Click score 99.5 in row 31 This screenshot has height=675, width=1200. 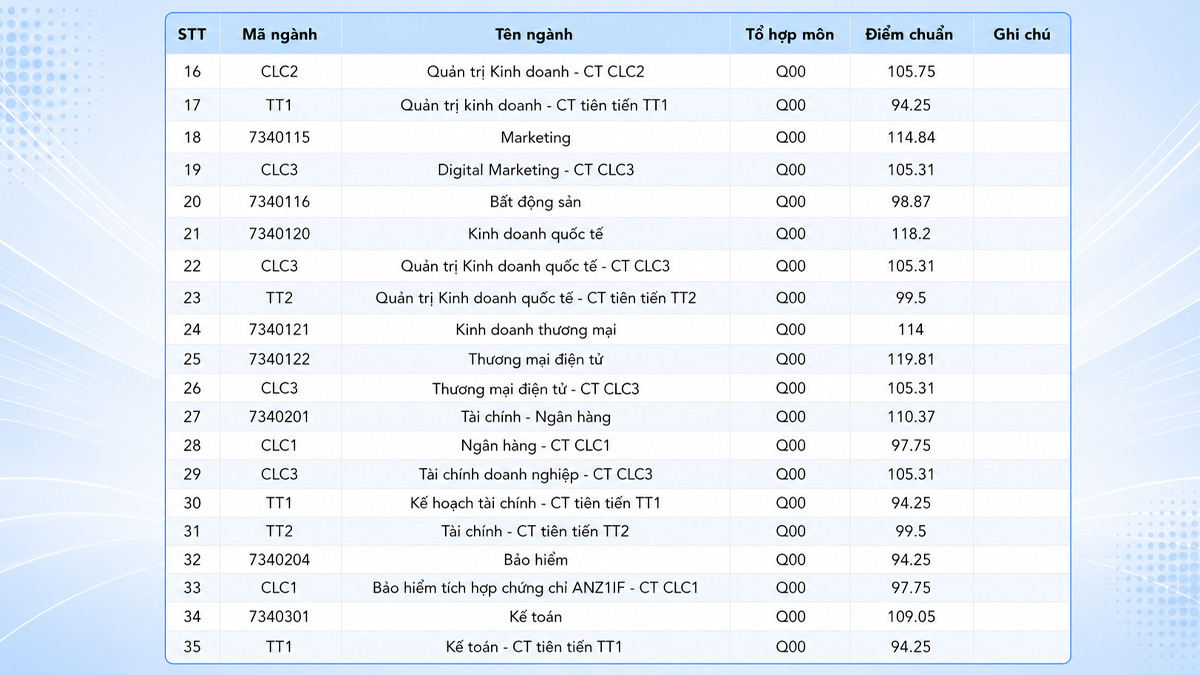(x=911, y=531)
